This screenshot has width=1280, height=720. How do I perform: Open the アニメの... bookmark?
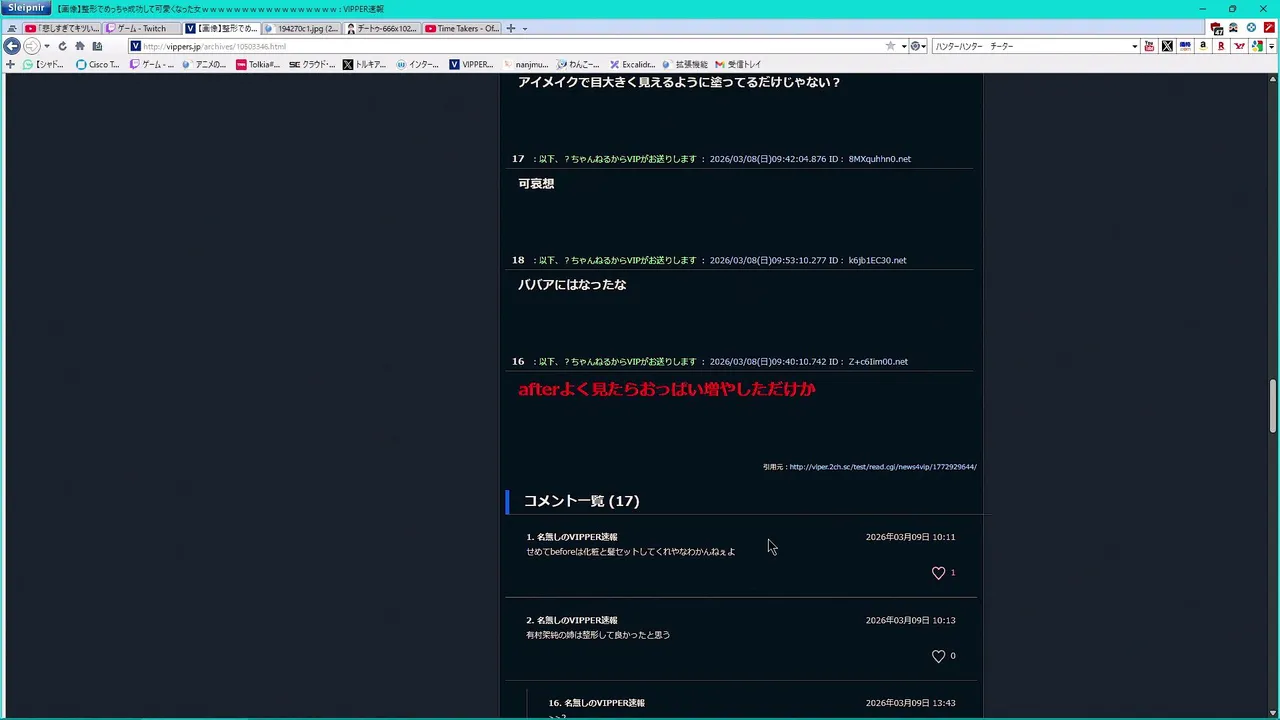click(205, 64)
